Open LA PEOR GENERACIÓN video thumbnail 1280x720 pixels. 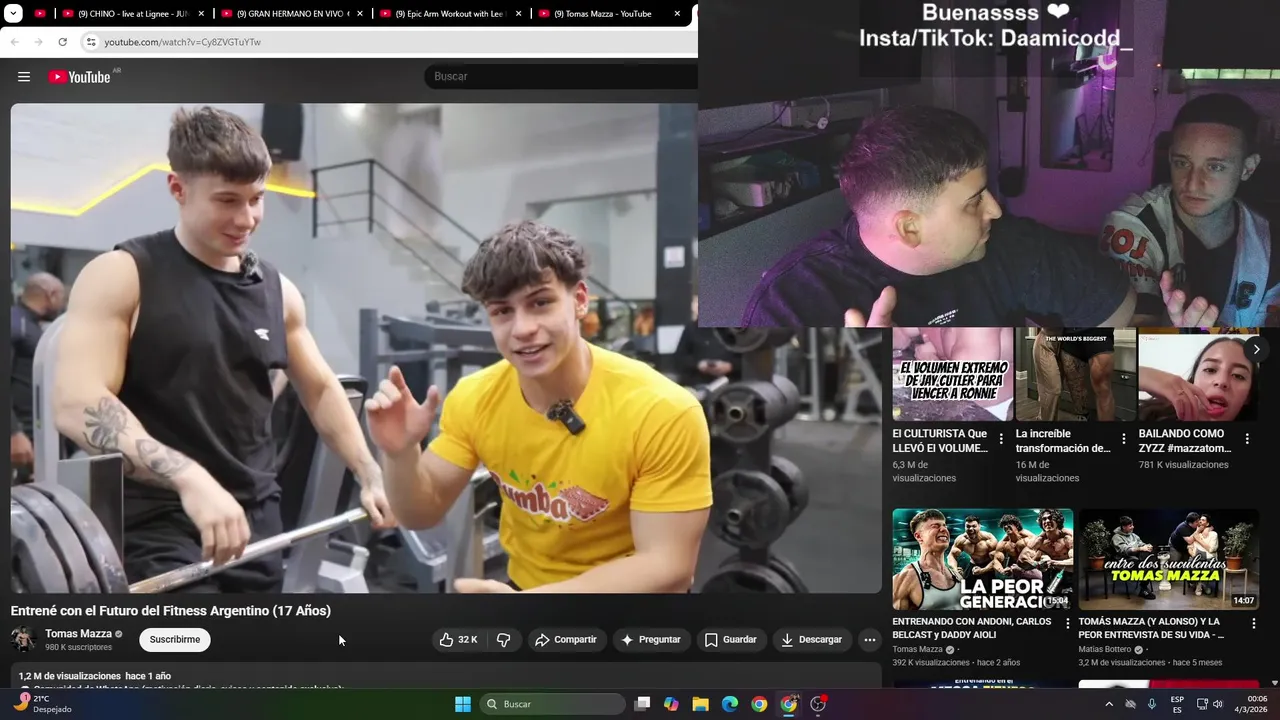point(983,559)
